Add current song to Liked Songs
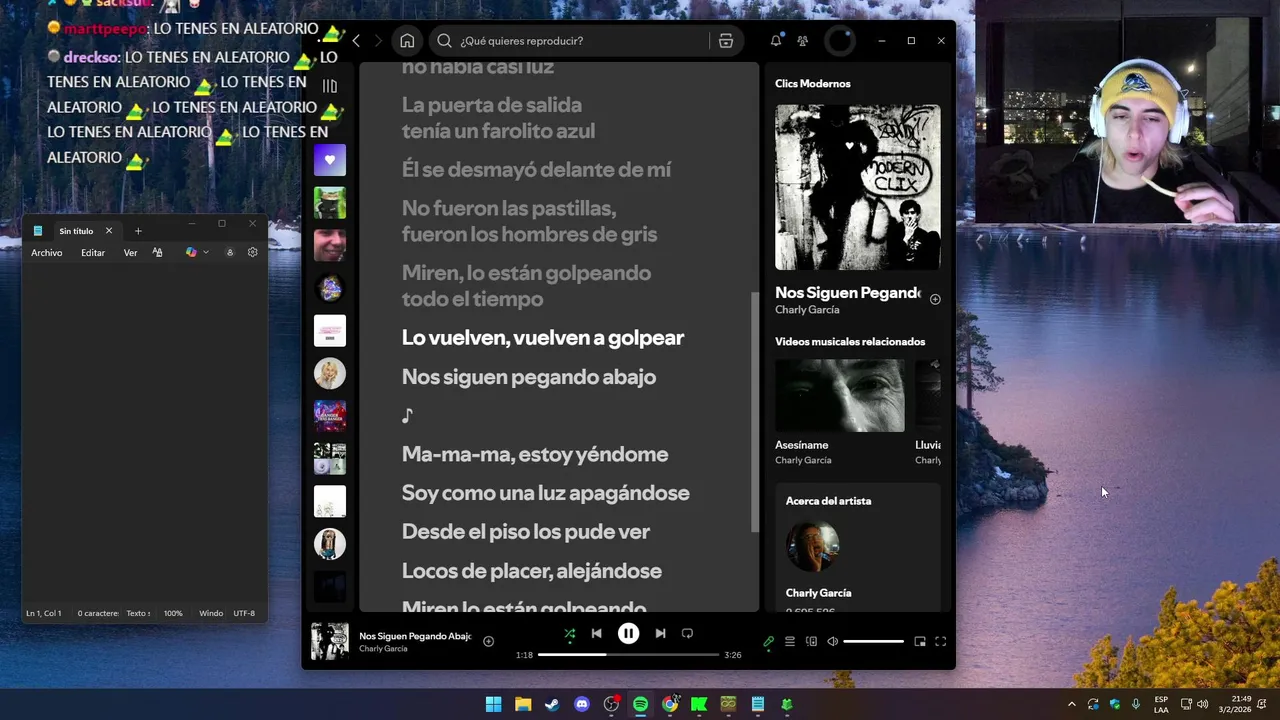Screen dimensions: 1280x720 (x=488, y=641)
